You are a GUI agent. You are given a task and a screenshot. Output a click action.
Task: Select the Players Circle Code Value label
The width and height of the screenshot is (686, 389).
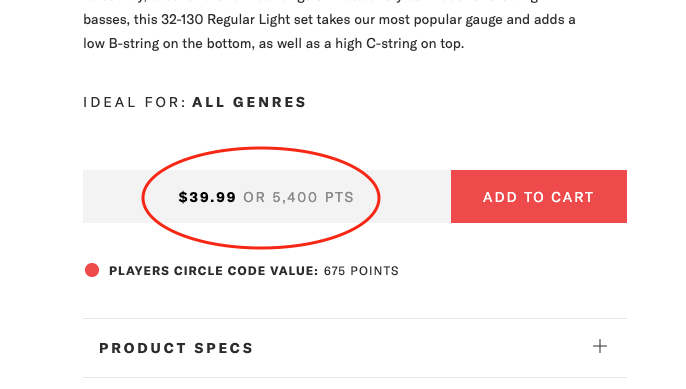point(214,271)
